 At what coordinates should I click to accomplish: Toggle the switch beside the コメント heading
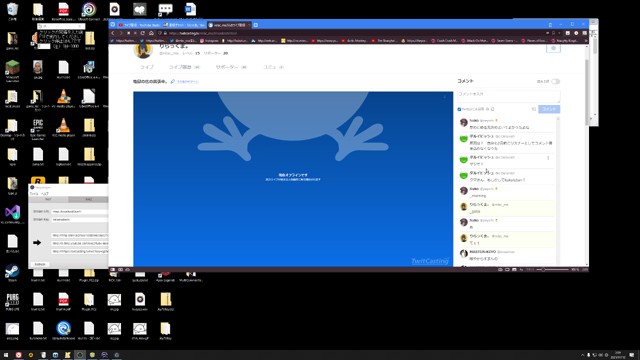(x=556, y=82)
